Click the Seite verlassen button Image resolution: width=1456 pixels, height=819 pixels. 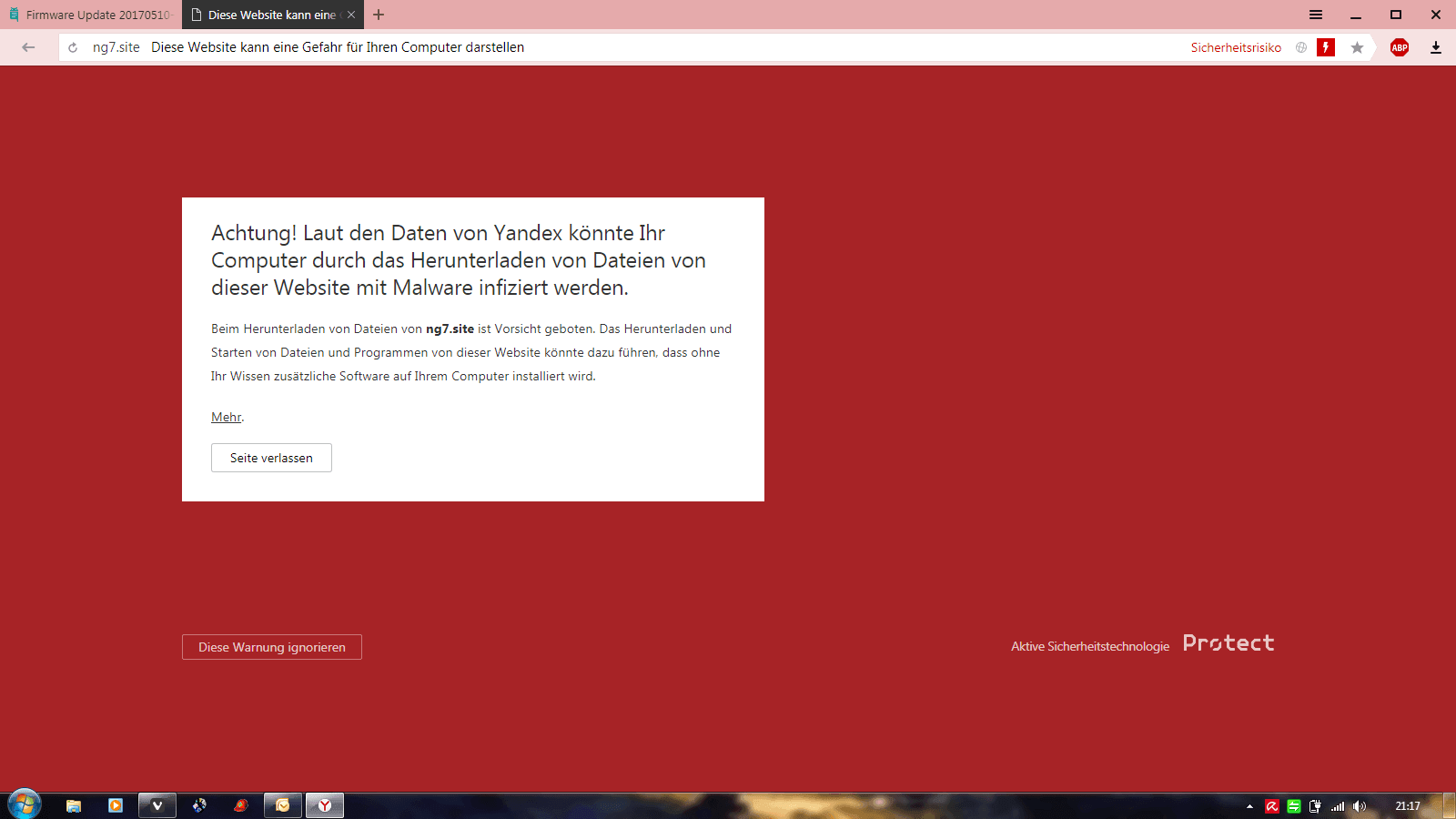coord(271,458)
